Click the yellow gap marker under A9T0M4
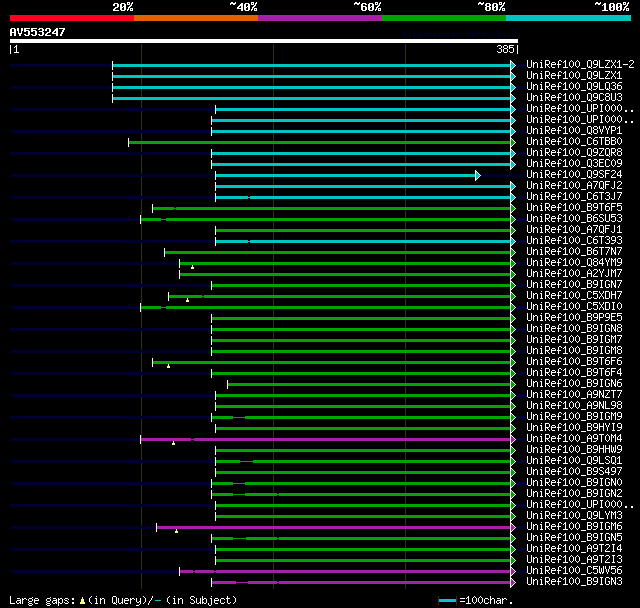 173,443
